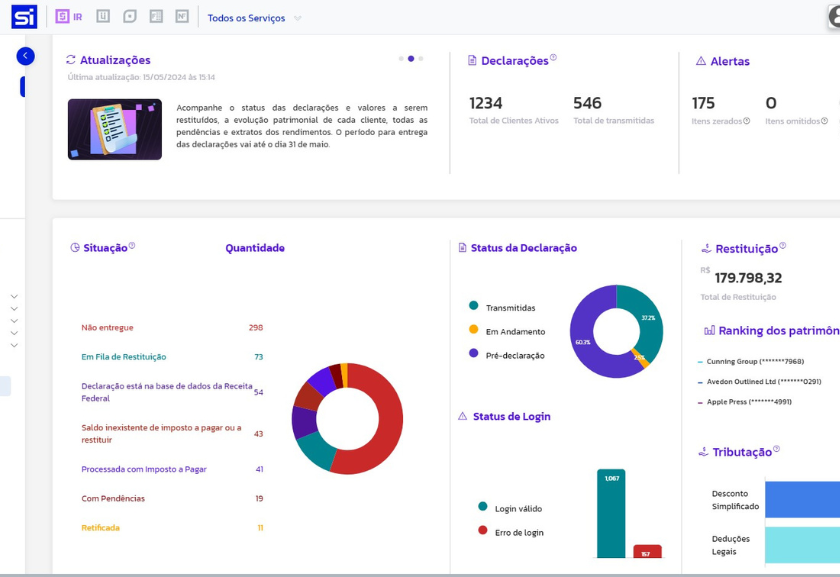
Task: Expand the first chevron in the left sidebar
Action: tap(14, 297)
